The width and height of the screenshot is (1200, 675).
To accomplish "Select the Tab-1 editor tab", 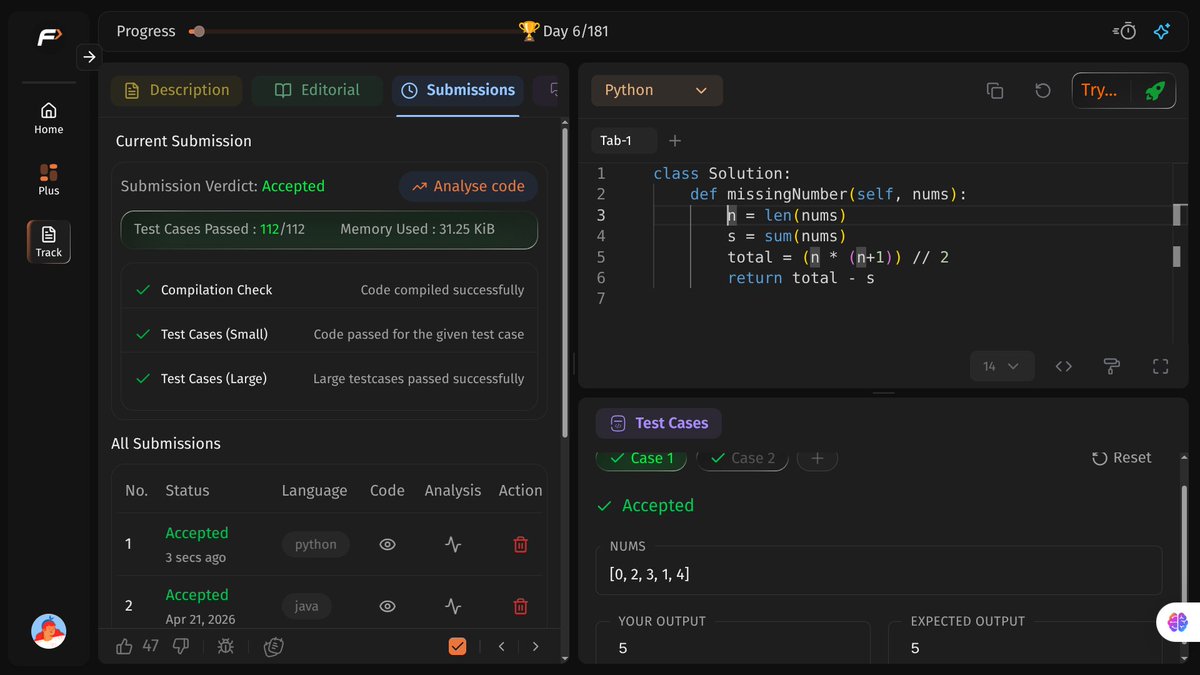I will [624, 141].
